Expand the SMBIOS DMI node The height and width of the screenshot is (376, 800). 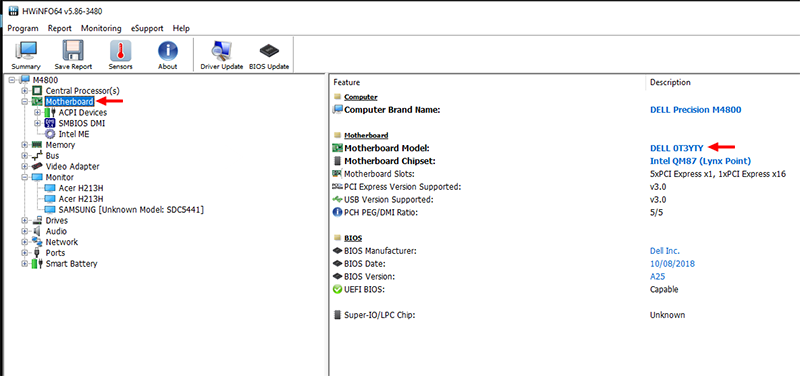point(37,123)
